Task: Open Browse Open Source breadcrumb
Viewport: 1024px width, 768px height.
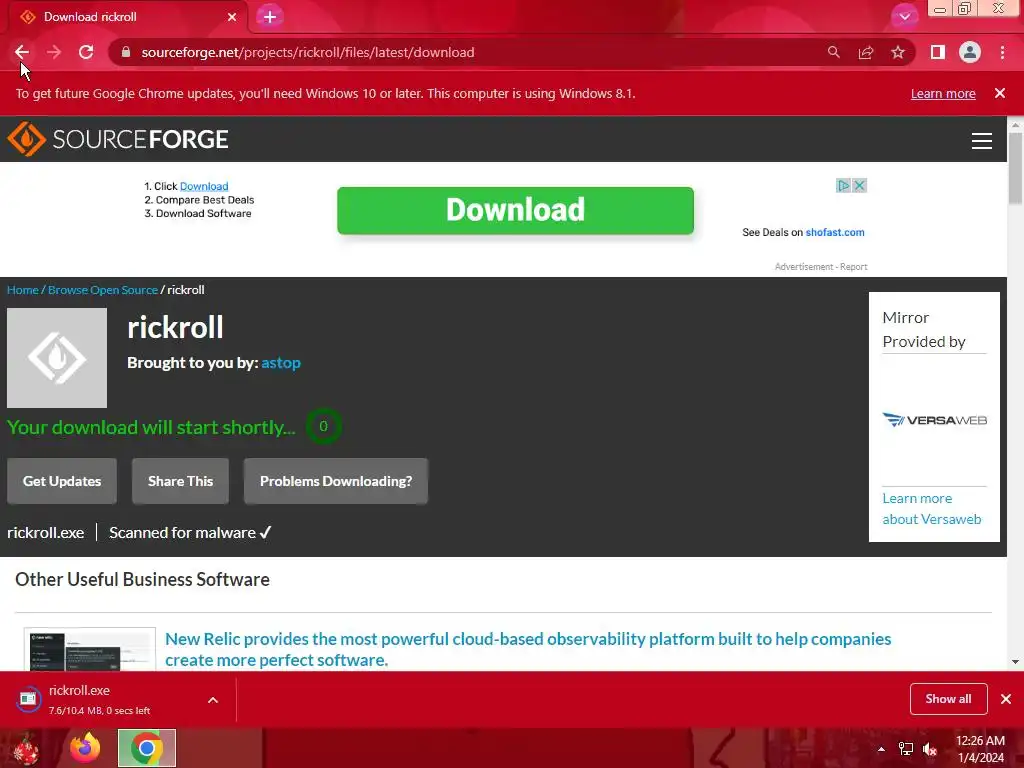Action: pos(103,290)
